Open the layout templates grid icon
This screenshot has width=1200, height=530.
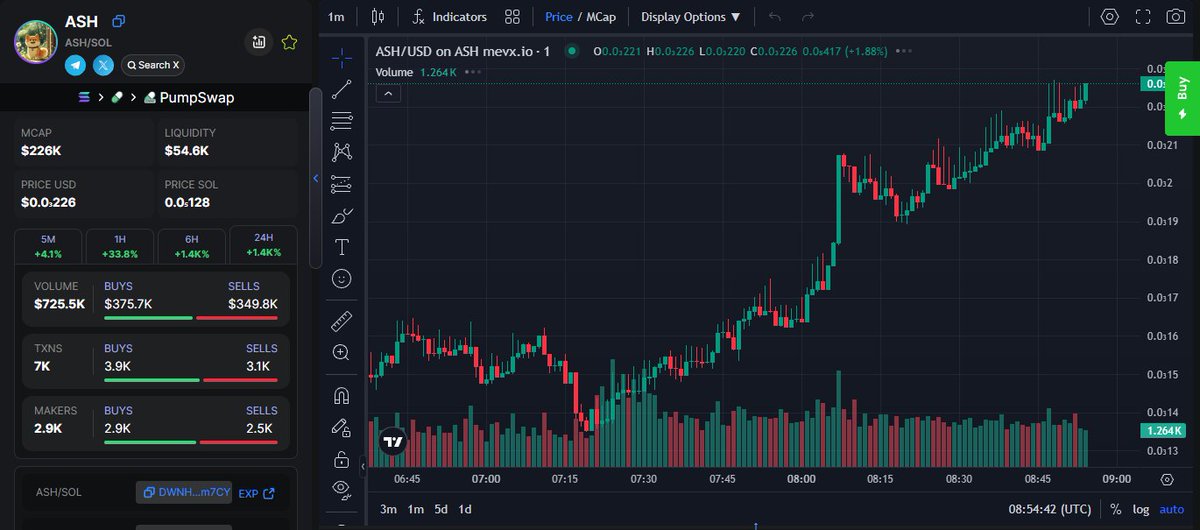coord(512,17)
